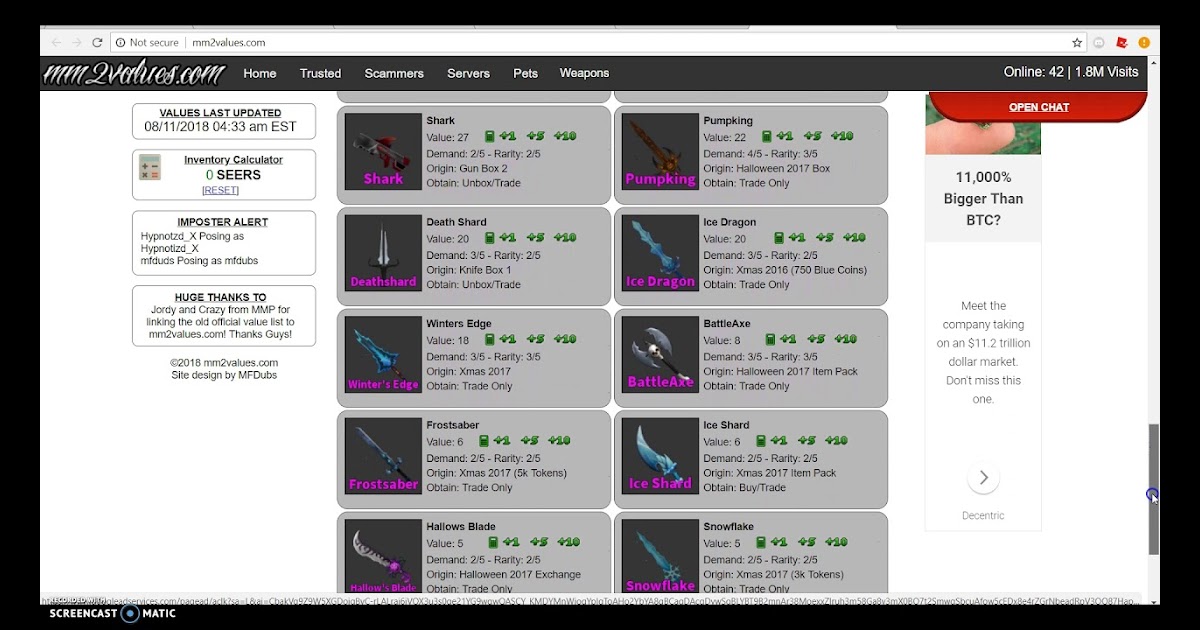The image size is (1200, 630).
Task: Click the calculator icon in the Ice Dragon row
Action: [x=781, y=238]
